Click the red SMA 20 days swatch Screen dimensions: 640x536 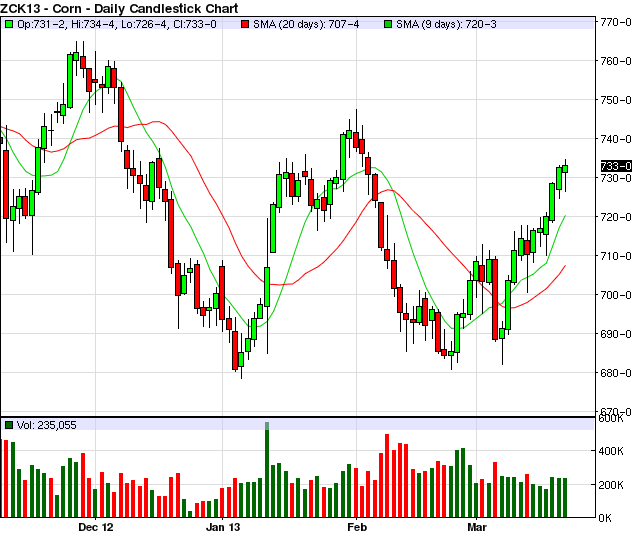[245, 24]
